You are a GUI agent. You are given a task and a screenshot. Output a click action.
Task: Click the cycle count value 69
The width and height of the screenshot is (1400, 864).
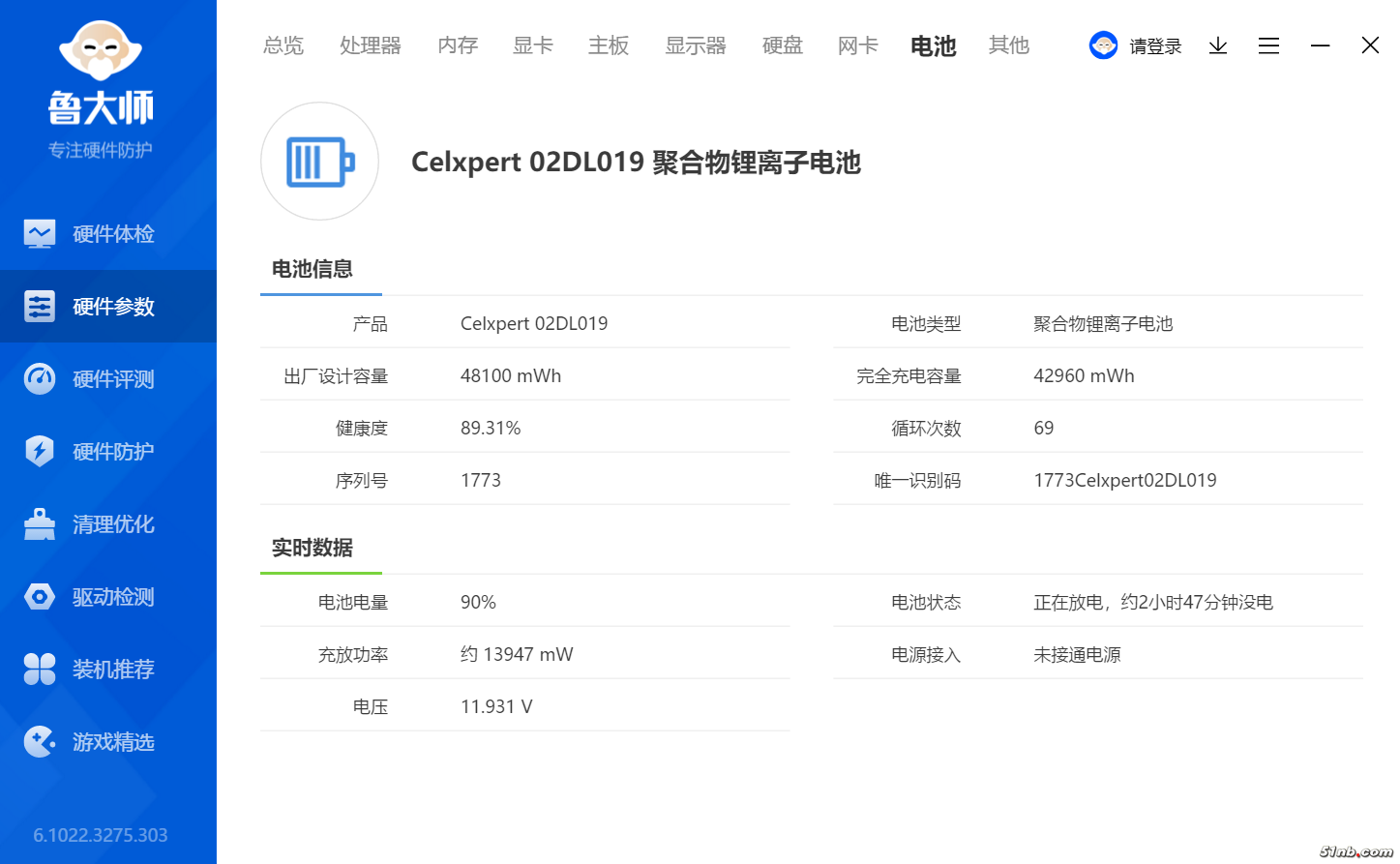pos(1044,428)
